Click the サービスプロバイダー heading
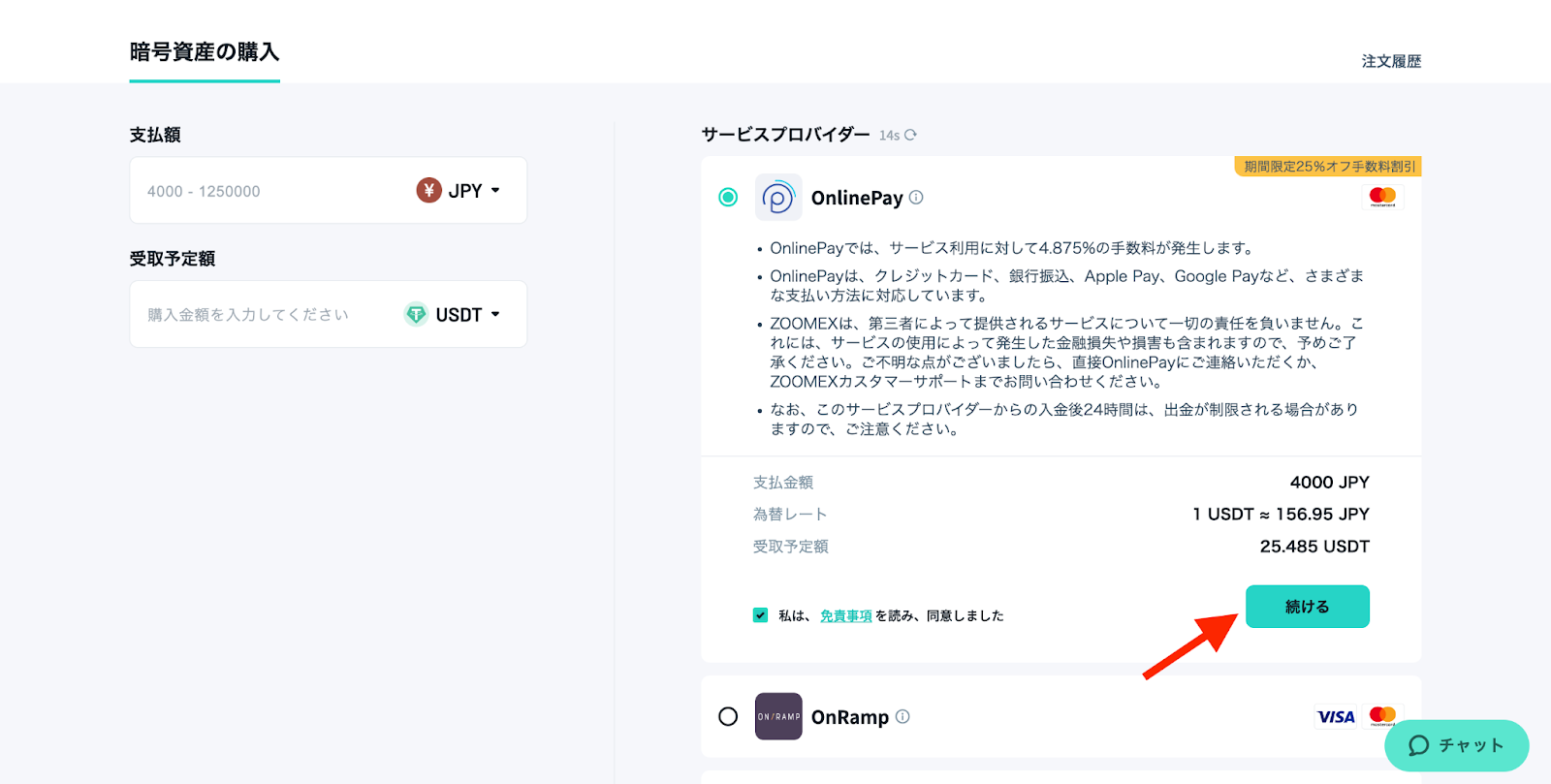Viewport: 1551px width, 784px height. point(786,135)
